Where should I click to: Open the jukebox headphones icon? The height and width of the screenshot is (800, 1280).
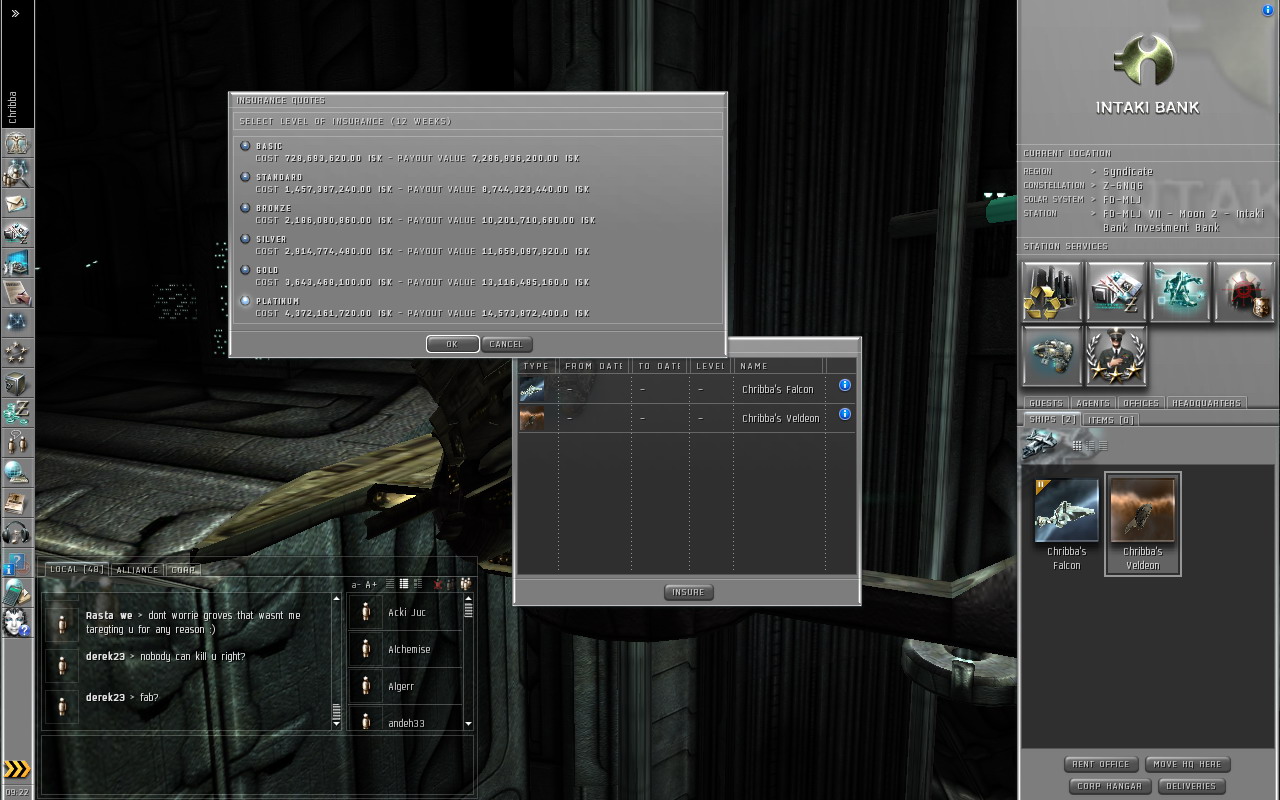[x=17, y=532]
